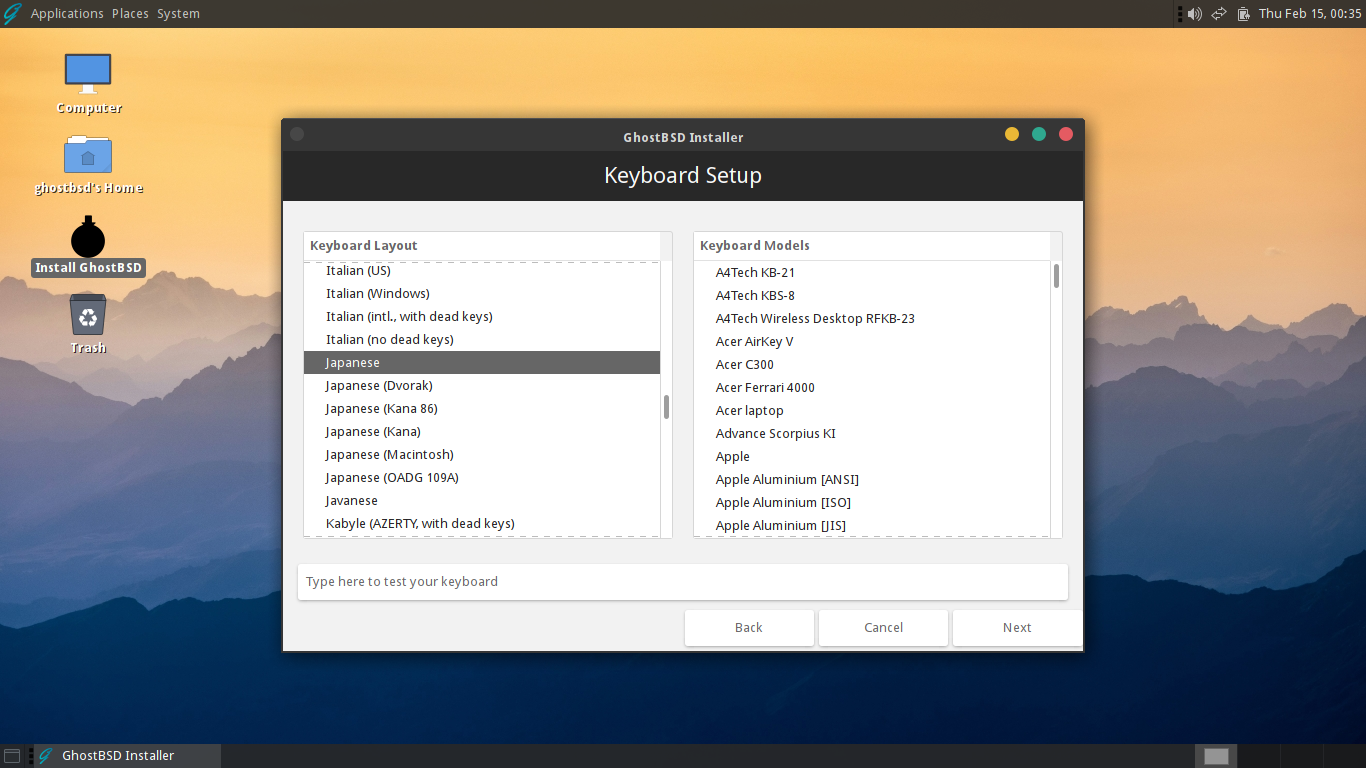1366x768 pixels.
Task: Select Japanese (OADG 109A) layout
Action: pos(482,478)
